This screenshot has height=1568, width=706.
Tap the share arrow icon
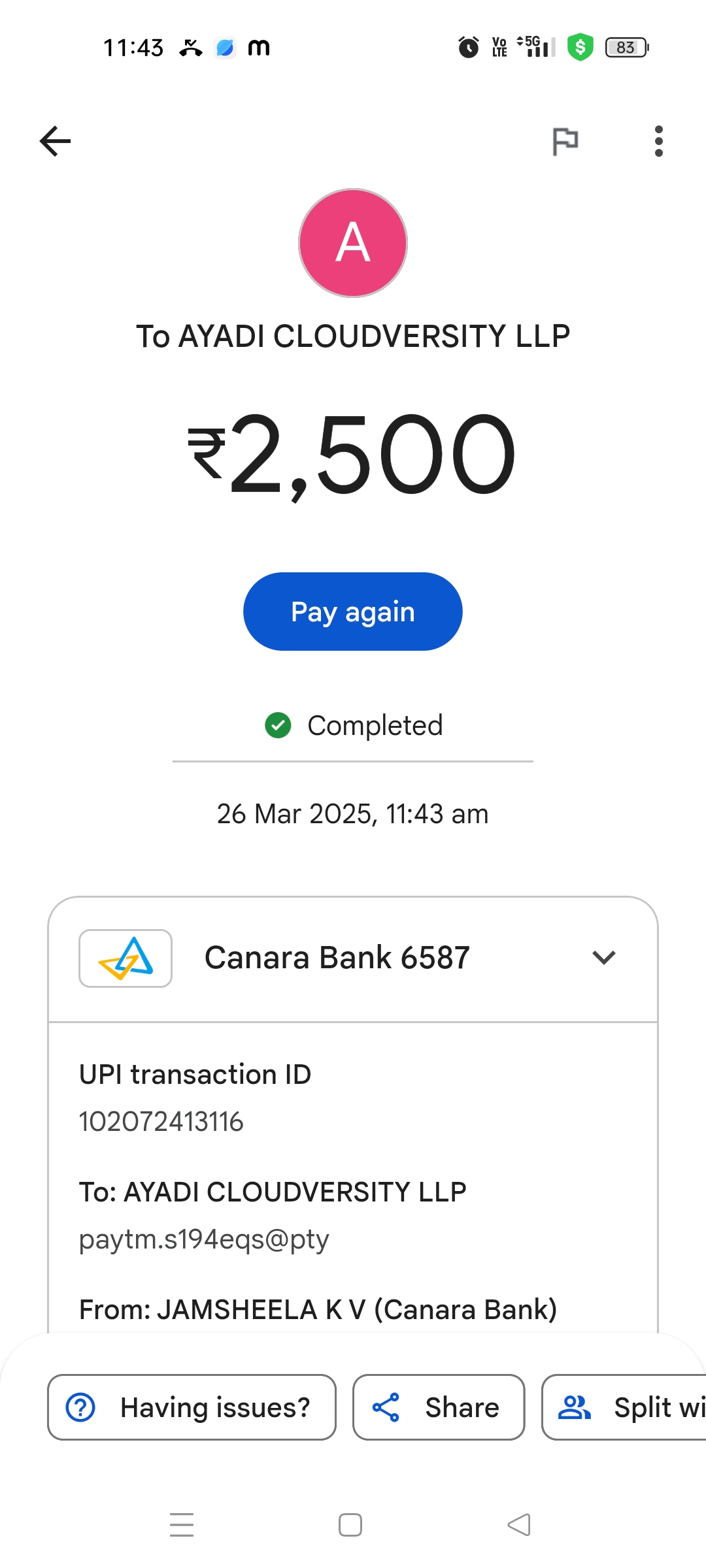386,1407
